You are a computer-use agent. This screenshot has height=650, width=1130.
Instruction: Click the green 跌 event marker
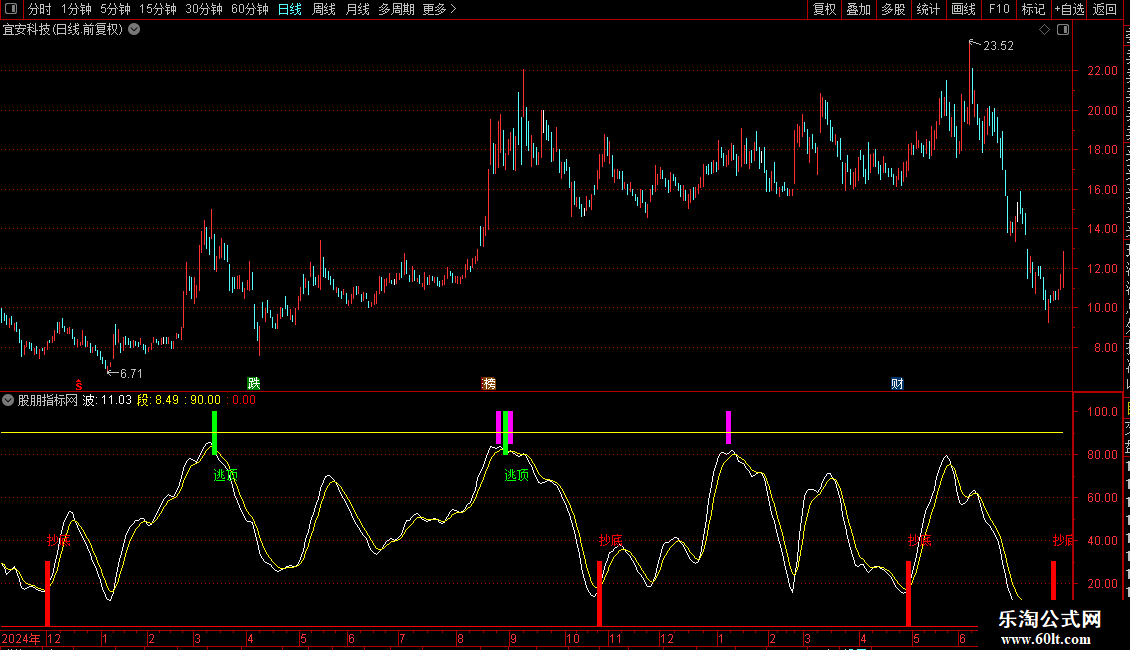tap(254, 383)
